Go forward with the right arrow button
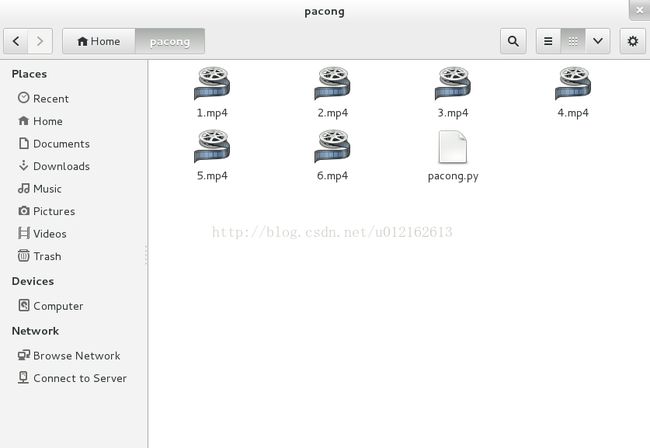 tap(40, 41)
